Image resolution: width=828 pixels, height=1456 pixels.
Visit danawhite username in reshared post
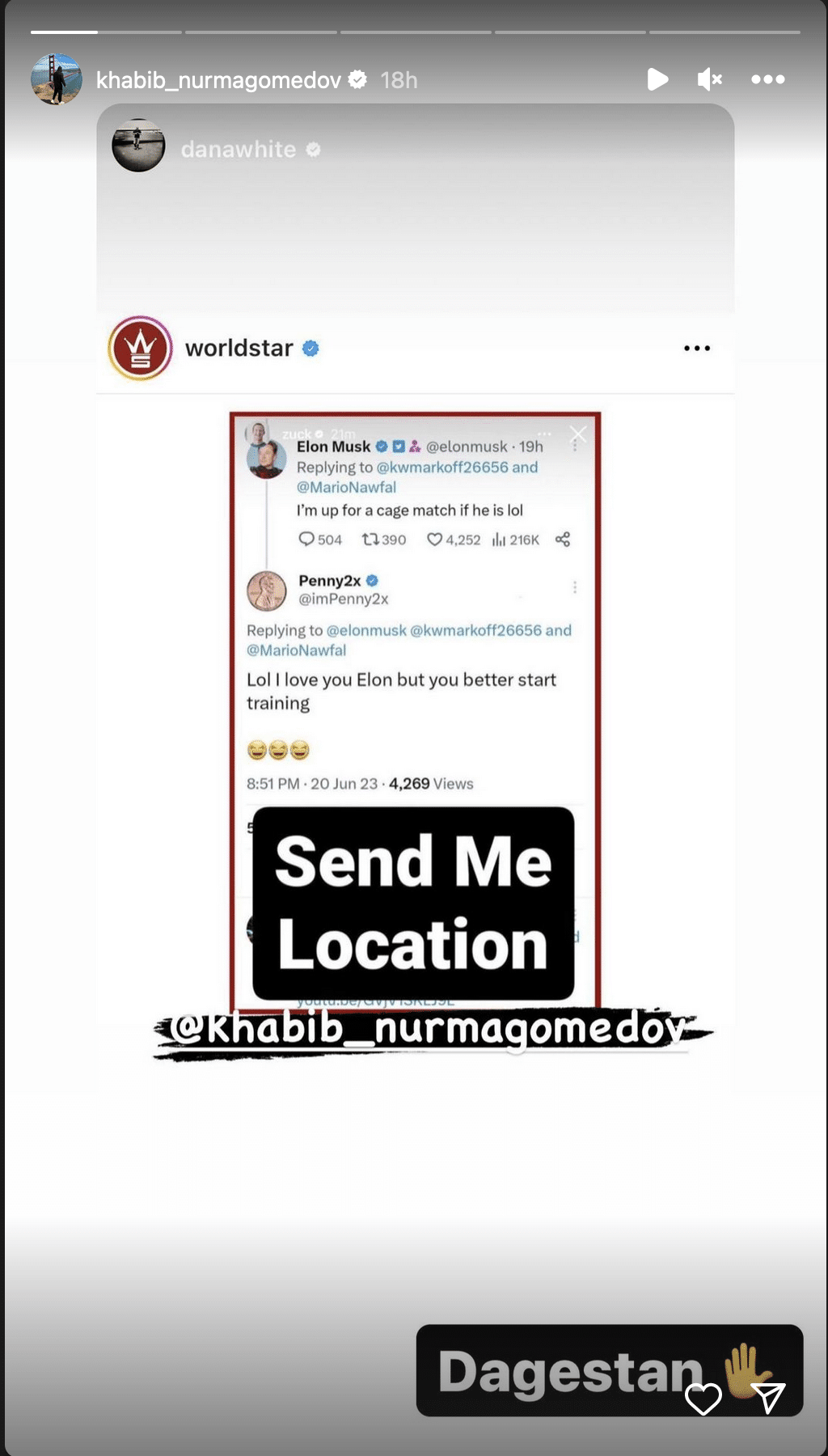click(239, 150)
